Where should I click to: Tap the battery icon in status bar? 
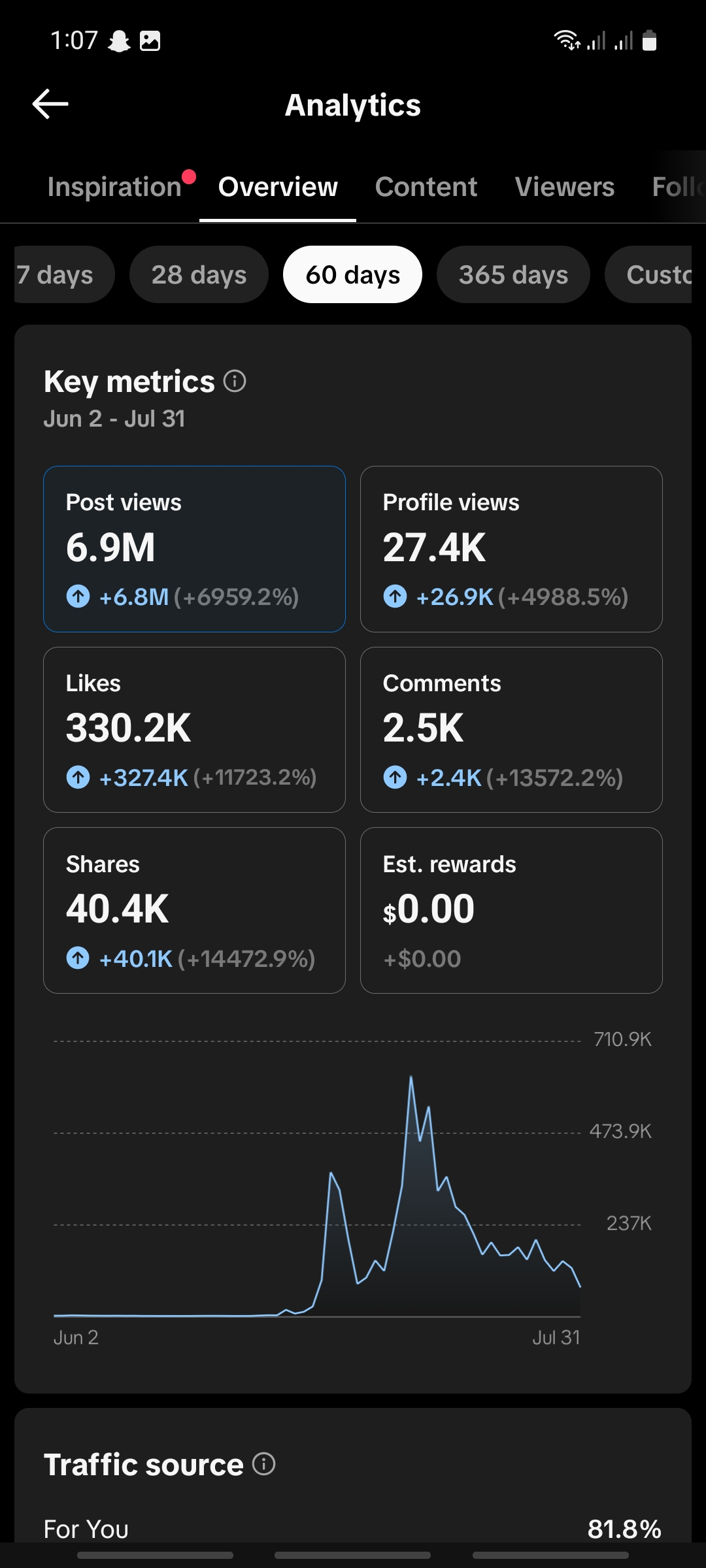point(649,41)
